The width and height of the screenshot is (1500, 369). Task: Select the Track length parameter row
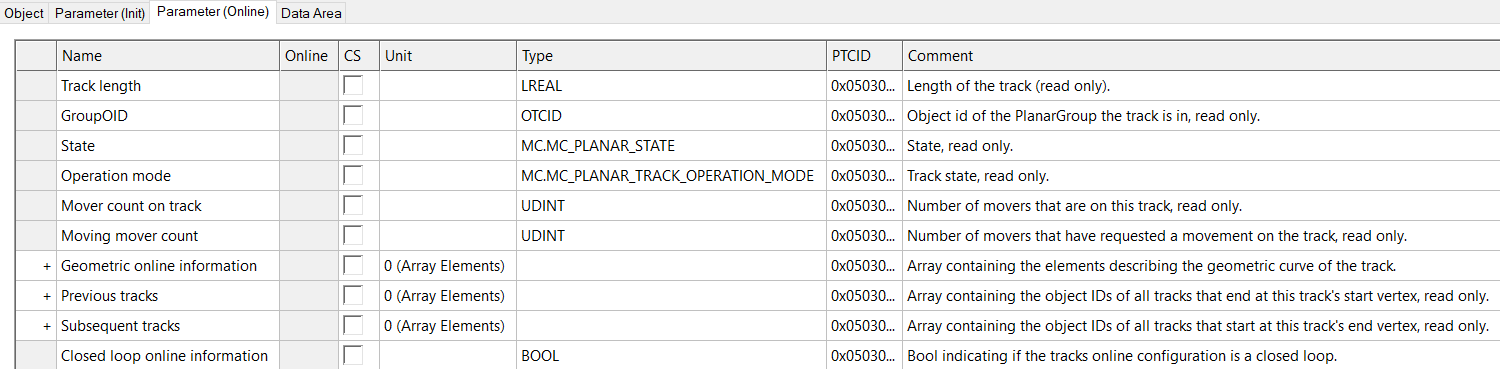coord(758,86)
